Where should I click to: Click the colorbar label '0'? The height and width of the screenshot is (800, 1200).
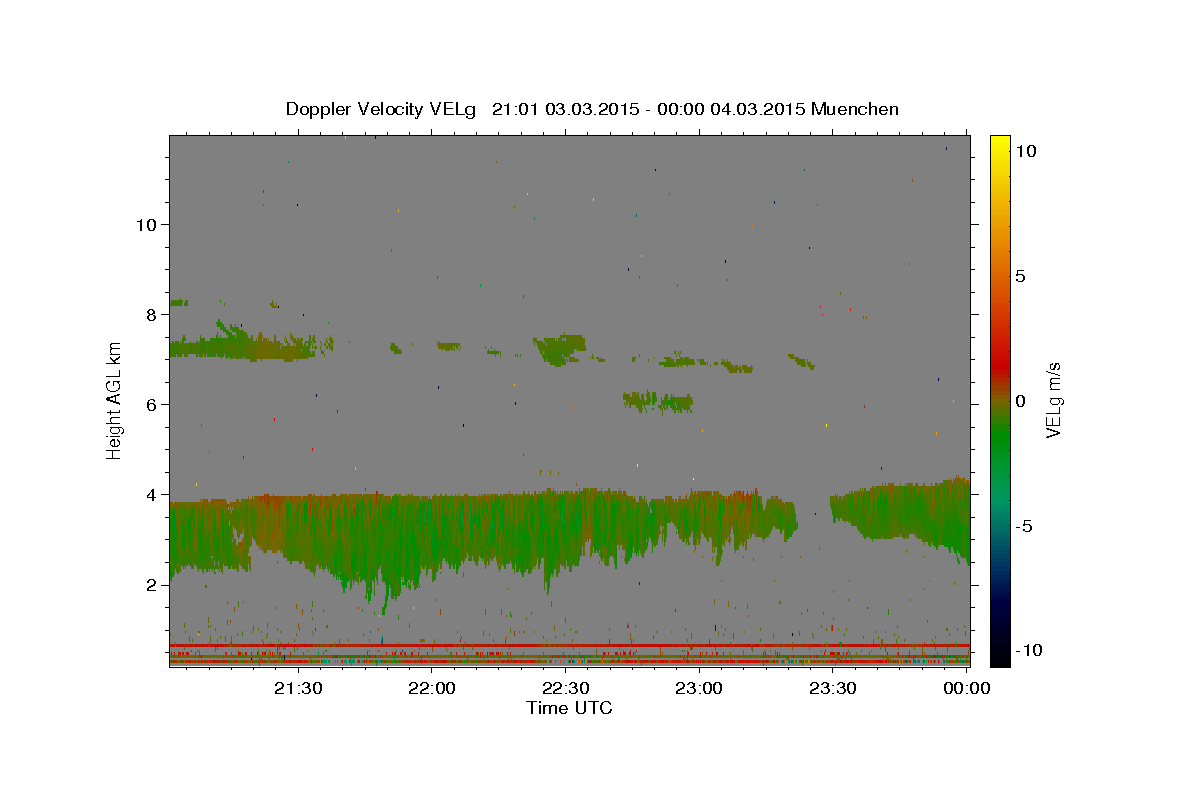coord(1020,401)
